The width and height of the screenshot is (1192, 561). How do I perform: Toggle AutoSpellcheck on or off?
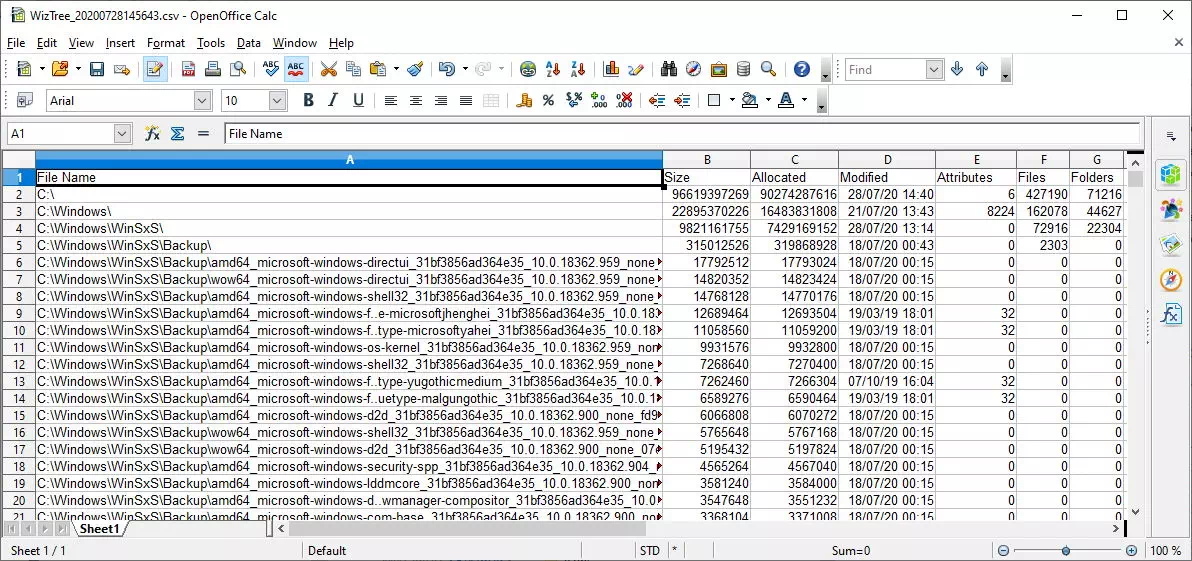(x=296, y=69)
